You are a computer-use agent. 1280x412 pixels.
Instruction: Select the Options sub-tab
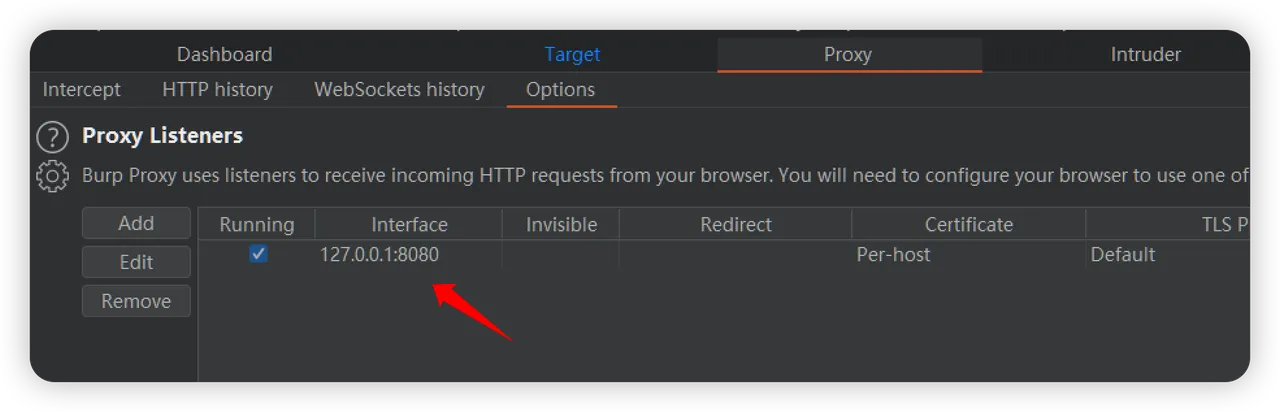(x=560, y=89)
